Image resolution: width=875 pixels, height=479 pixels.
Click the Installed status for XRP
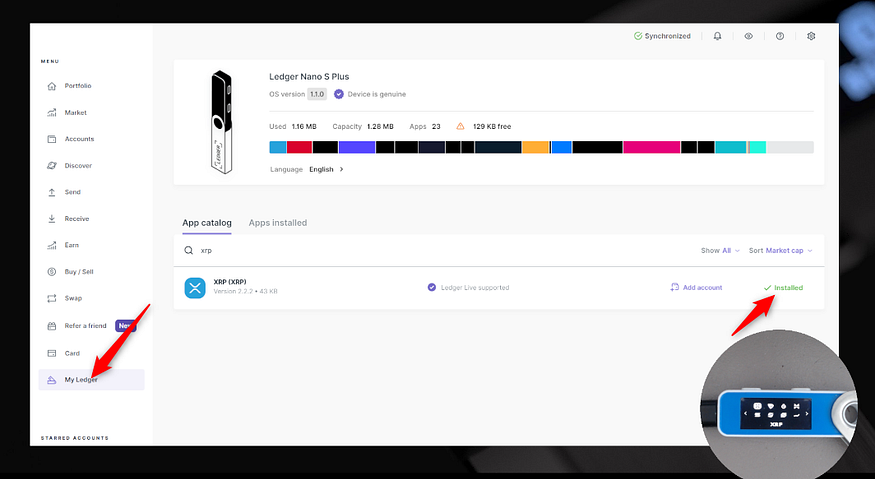pos(783,288)
